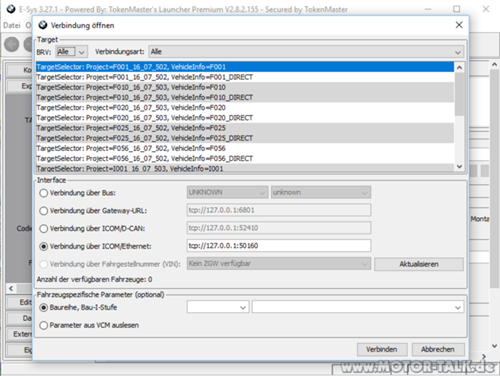Close the Verbindung öffnen dialog
Screen dimensions: 500x376
click(x=459, y=25)
